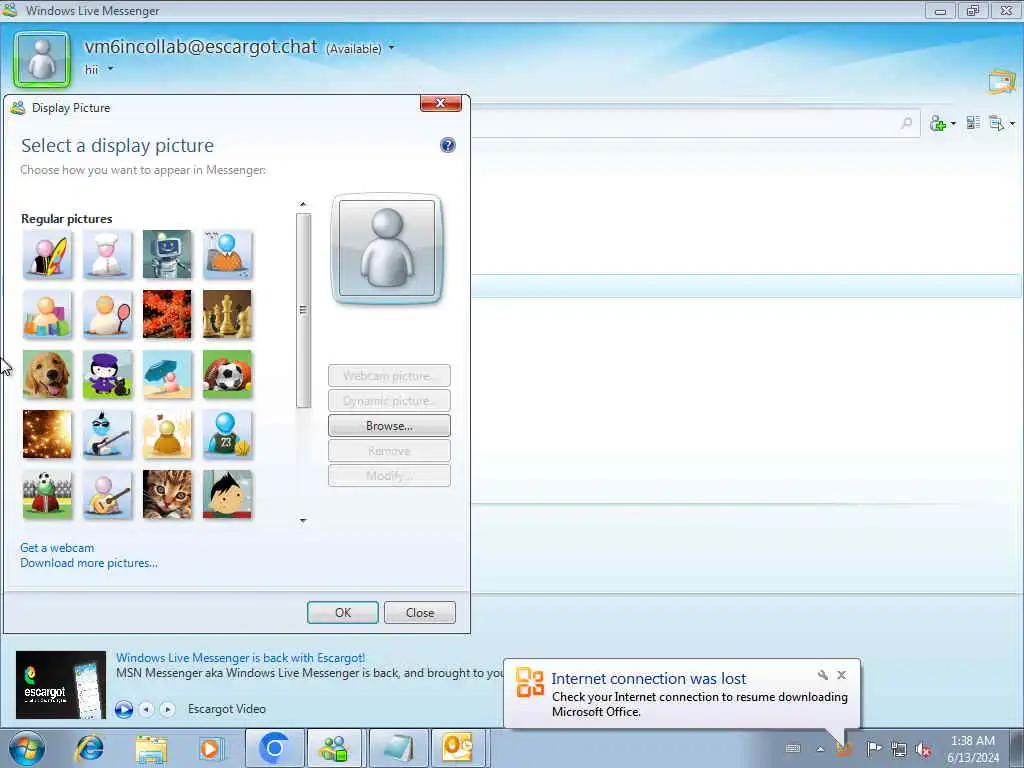Click the pictures list scrollbar thumb

[x=303, y=310]
